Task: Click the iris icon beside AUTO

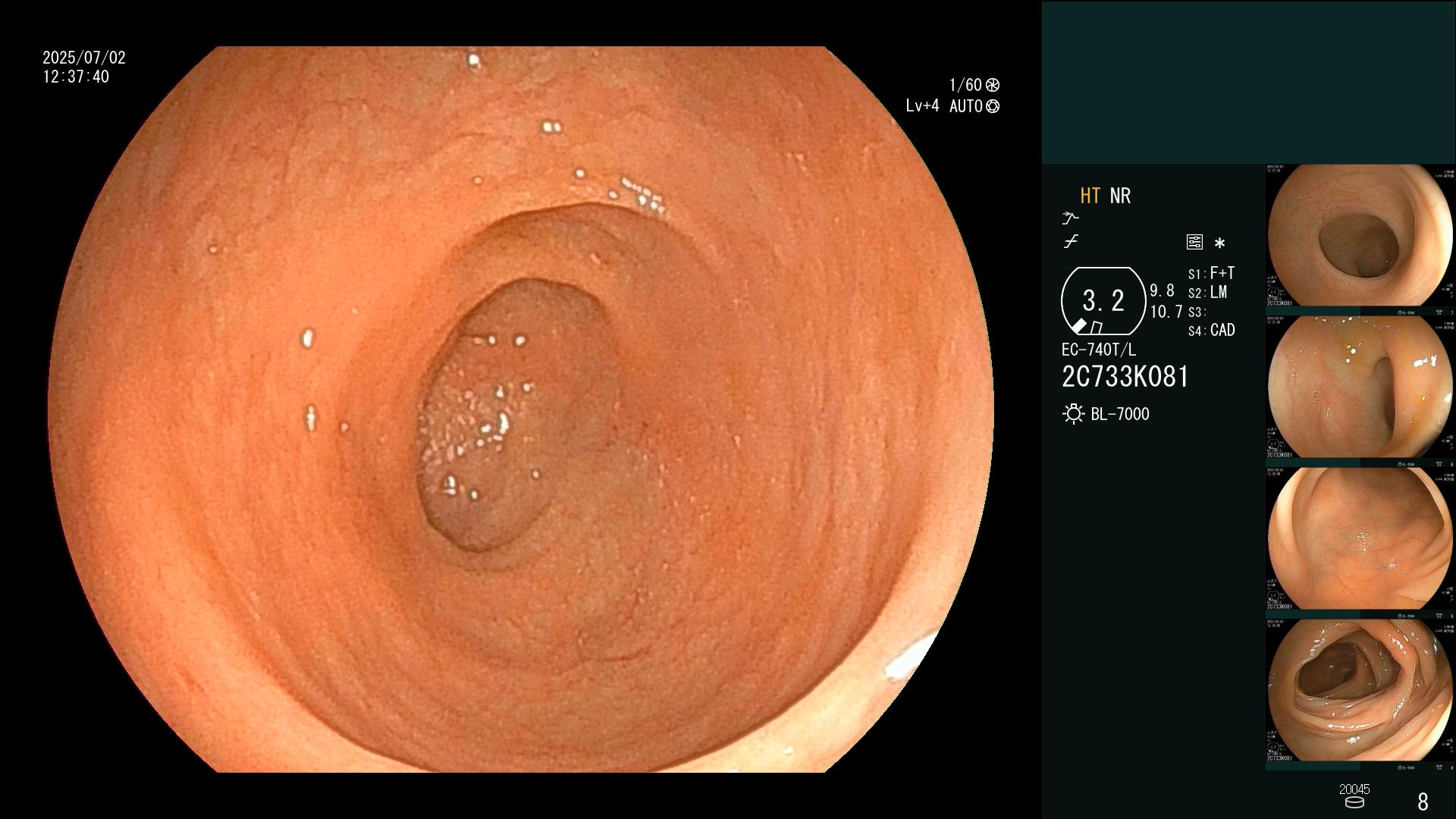Action: point(992,106)
